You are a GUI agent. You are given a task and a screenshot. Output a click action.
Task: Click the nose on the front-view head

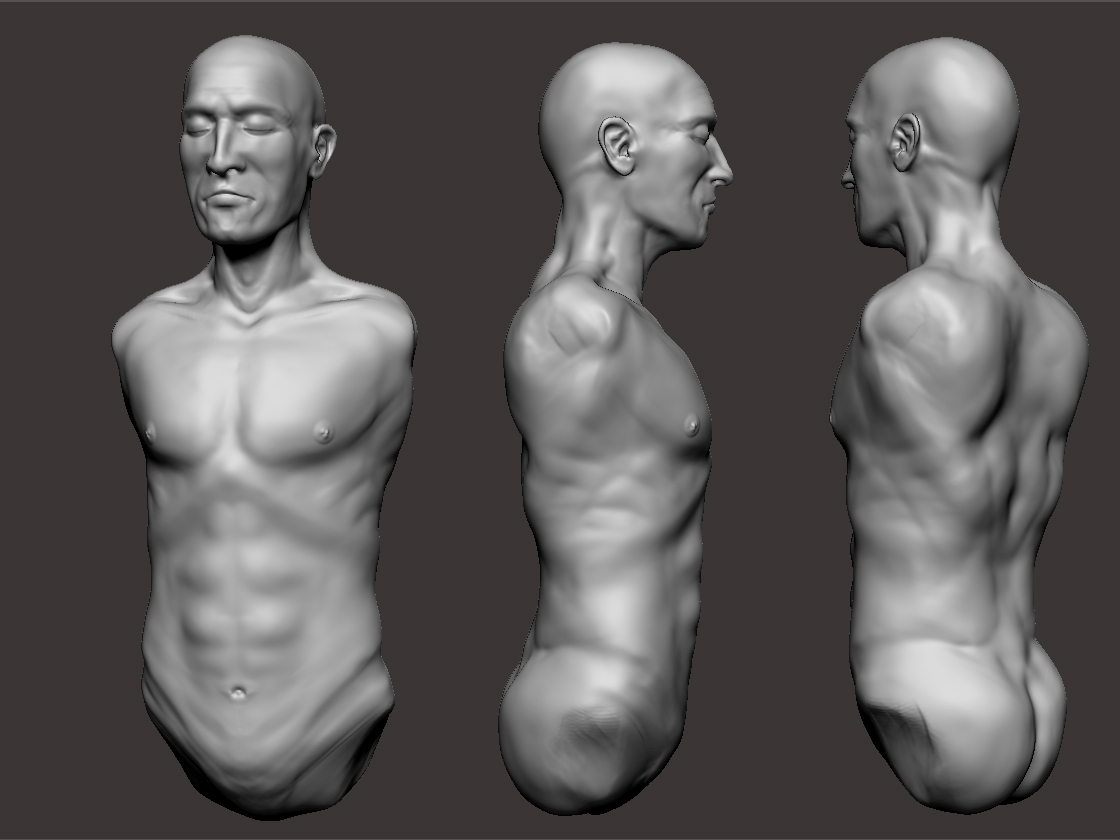tap(224, 154)
